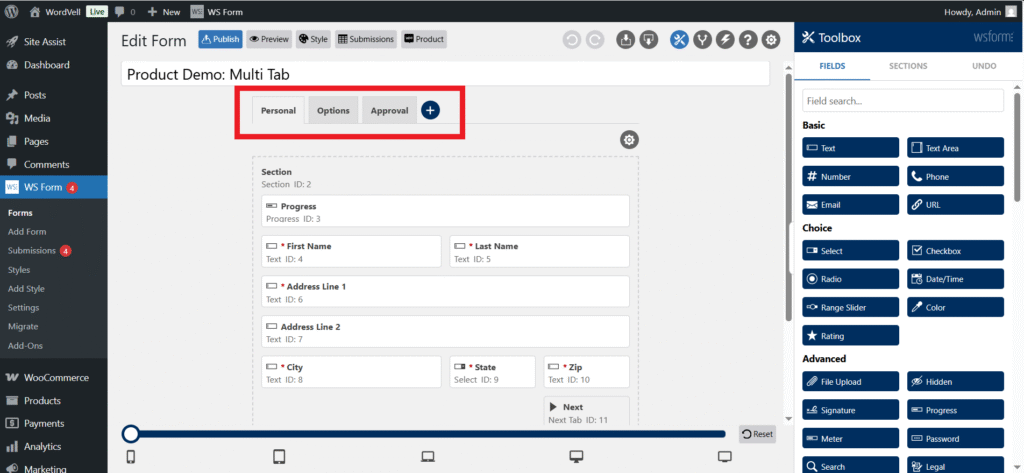Open the Sections tab in Toolbox
Image resolution: width=1024 pixels, height=473 pixels.
[x=908, y=66]
